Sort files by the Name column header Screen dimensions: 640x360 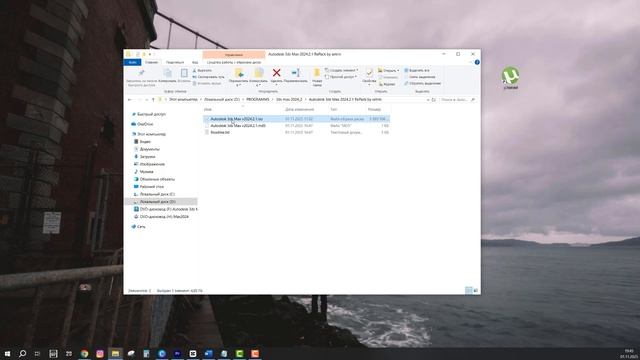click(208, 109)
